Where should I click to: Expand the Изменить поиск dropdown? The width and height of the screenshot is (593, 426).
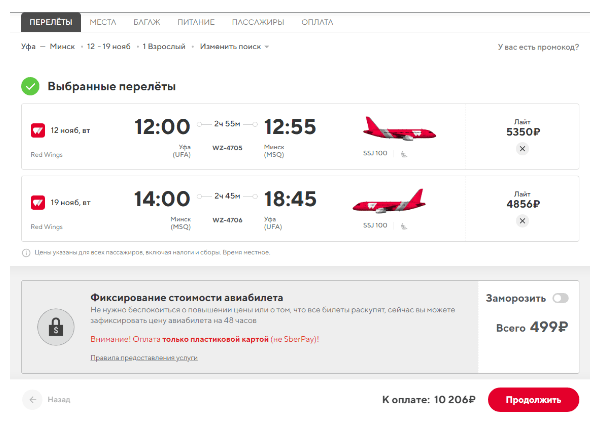click(x=234, y=47)
